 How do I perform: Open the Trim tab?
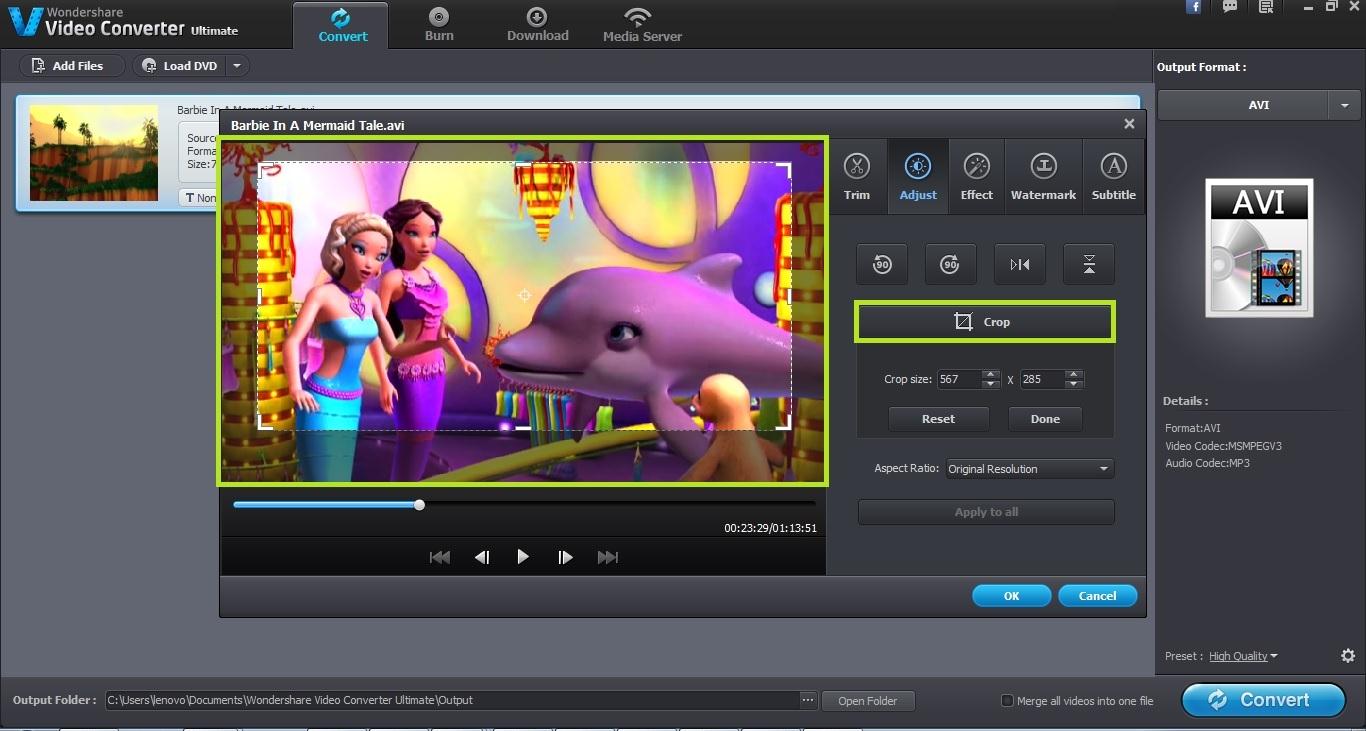[x=857, y=176]
